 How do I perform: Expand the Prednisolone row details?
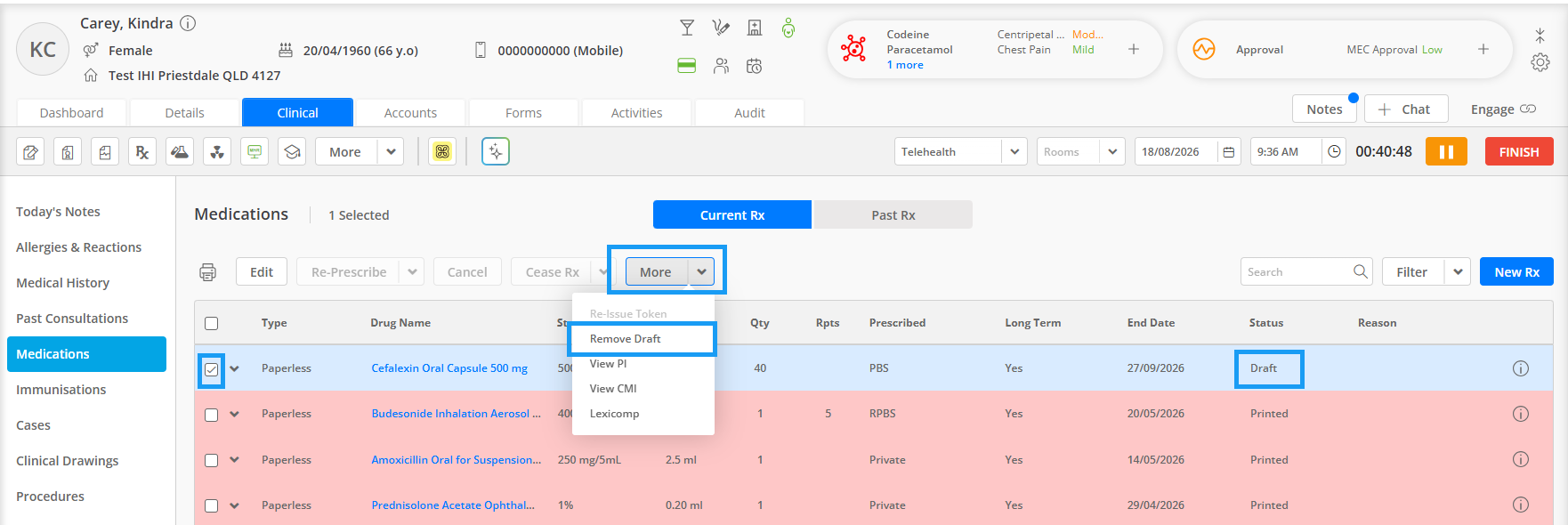[235, 505]
